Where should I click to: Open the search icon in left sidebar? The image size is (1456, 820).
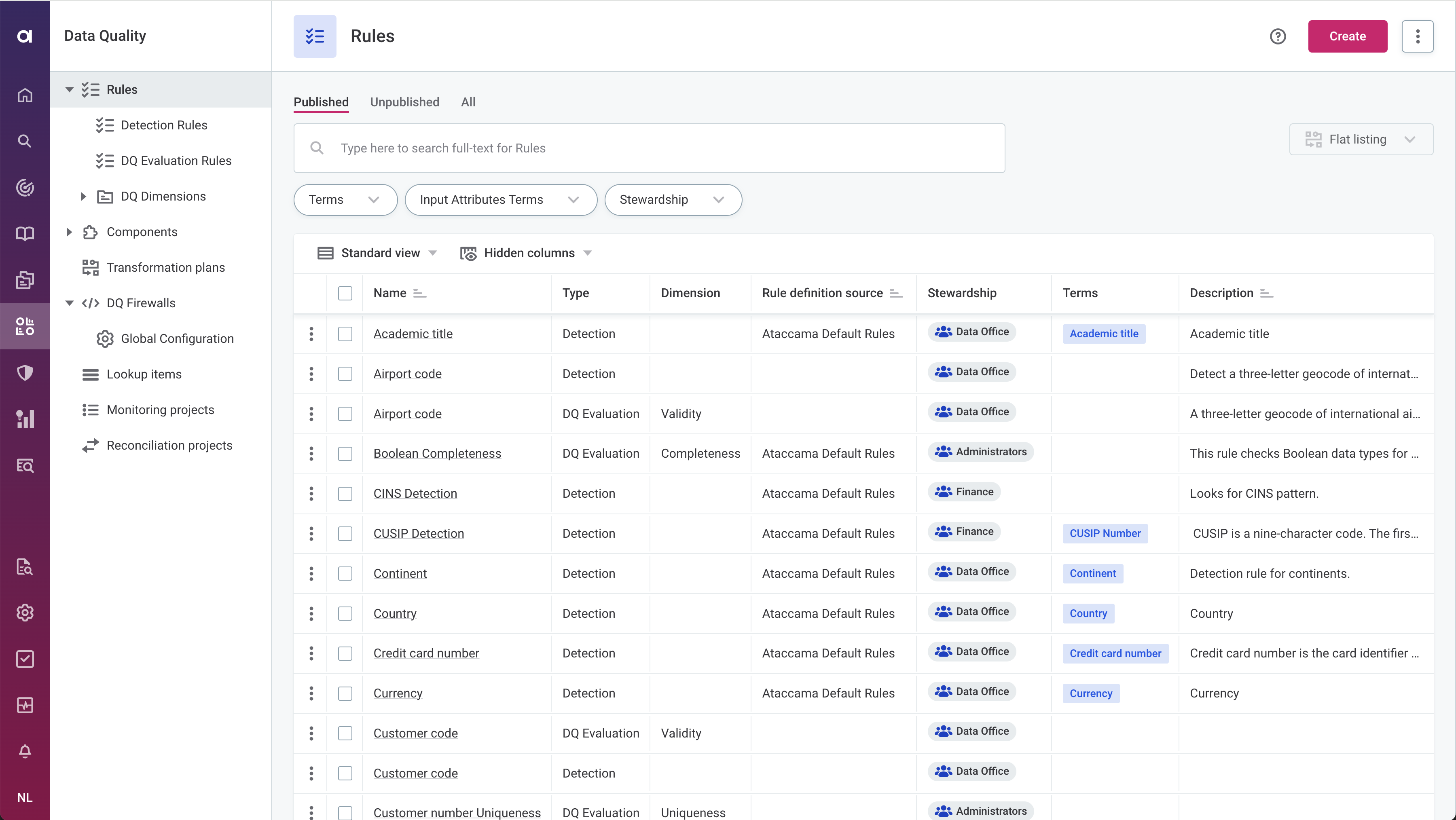pyautogui.click(x=24, y=141)
